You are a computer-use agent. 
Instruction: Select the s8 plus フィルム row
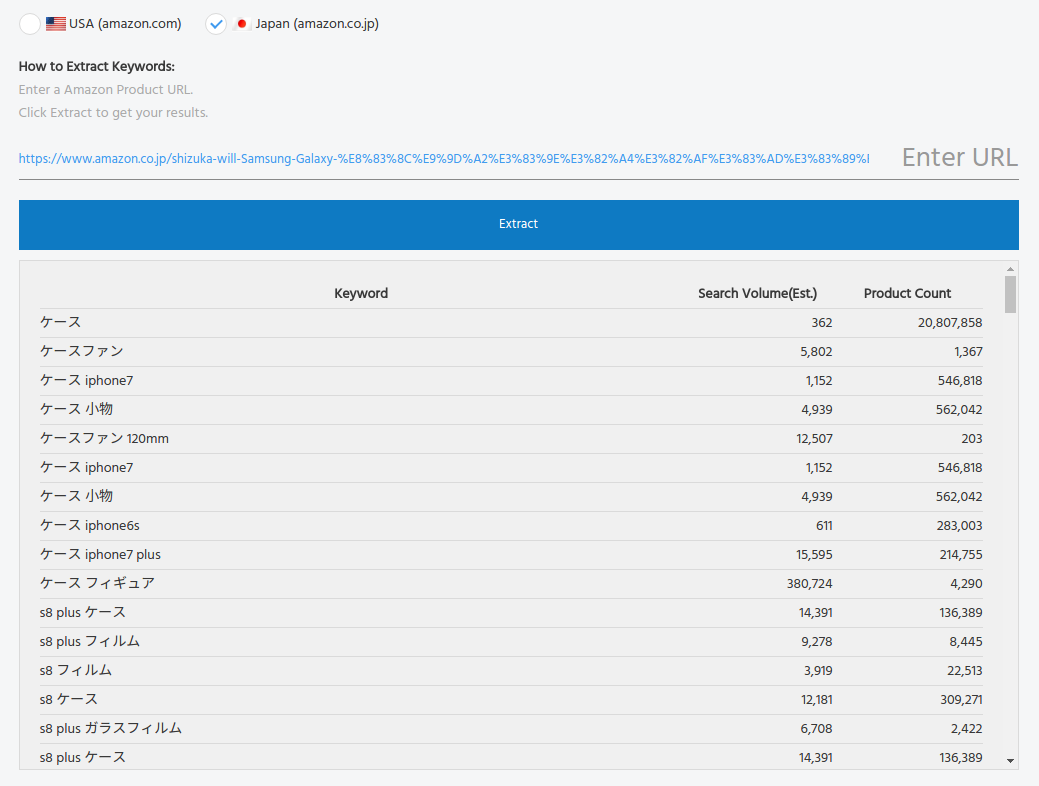[x=90, y=642]
